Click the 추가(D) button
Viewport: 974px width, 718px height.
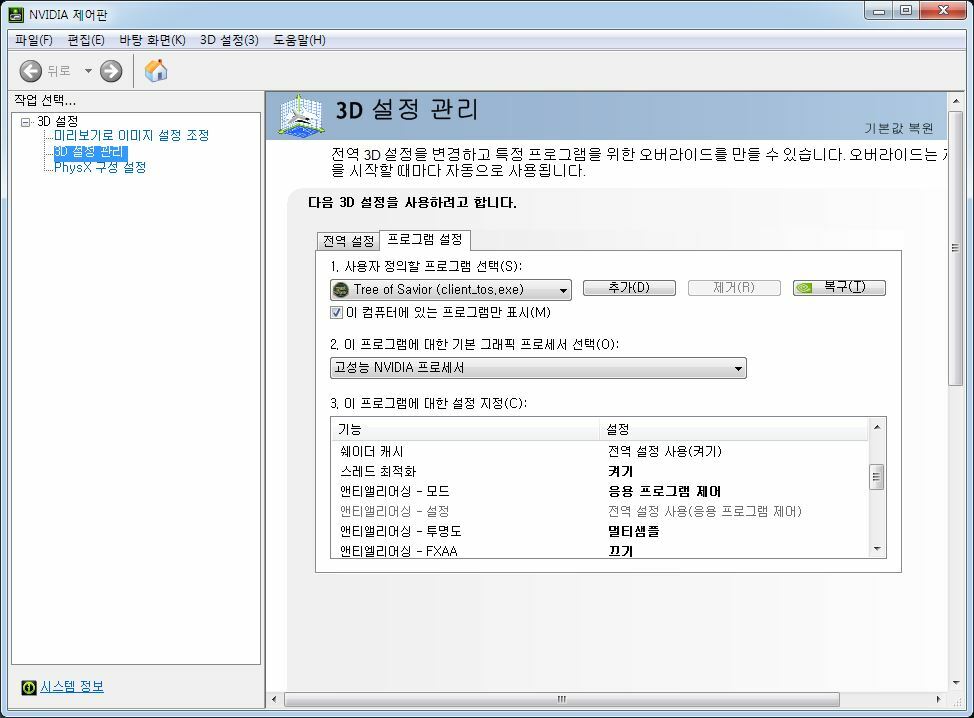point(629,288)
